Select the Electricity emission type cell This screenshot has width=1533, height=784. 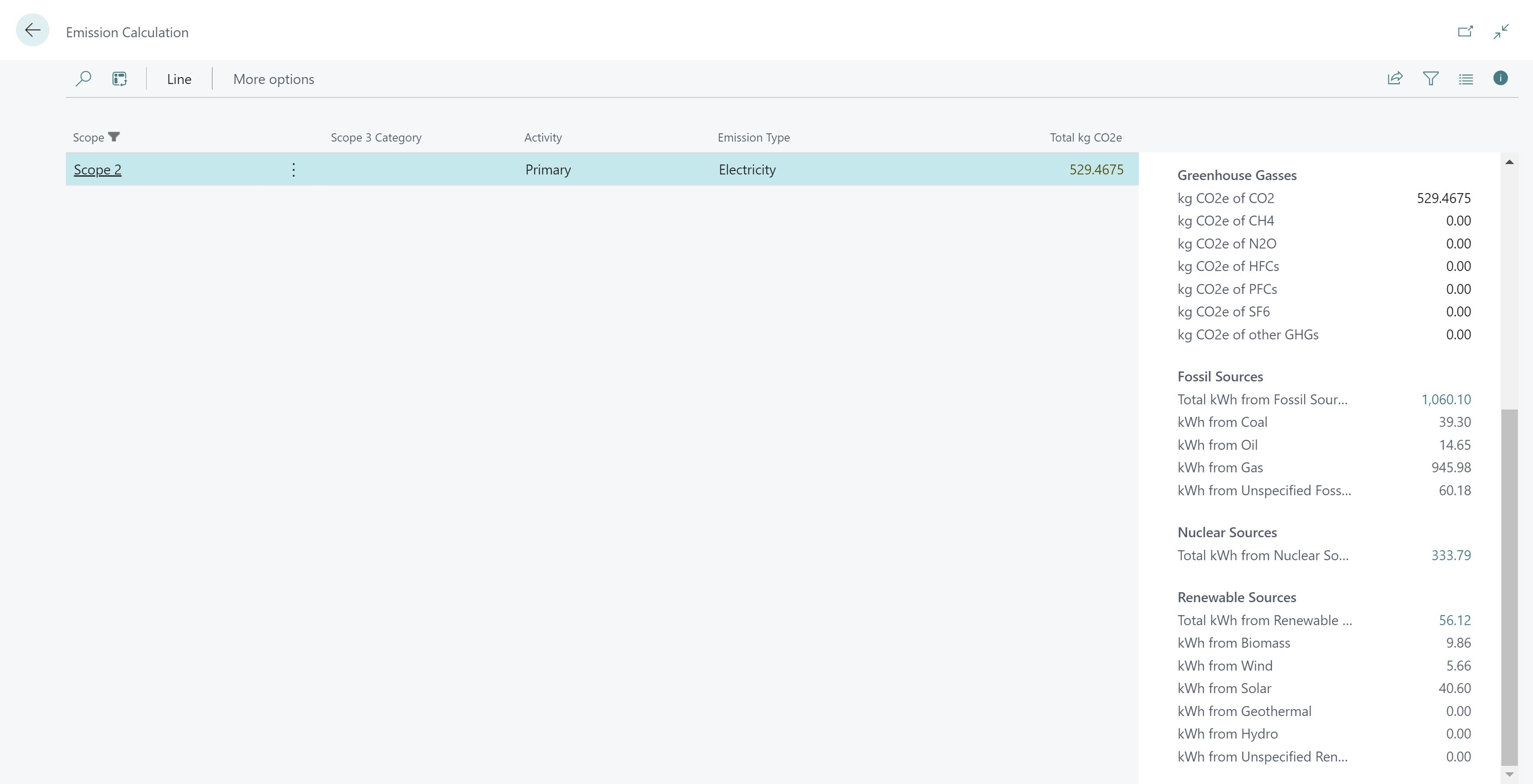tap(747, 170)
